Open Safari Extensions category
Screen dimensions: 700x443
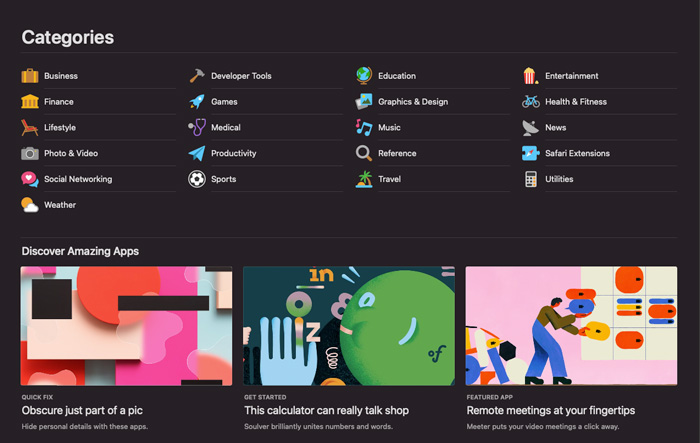(577, 154)
